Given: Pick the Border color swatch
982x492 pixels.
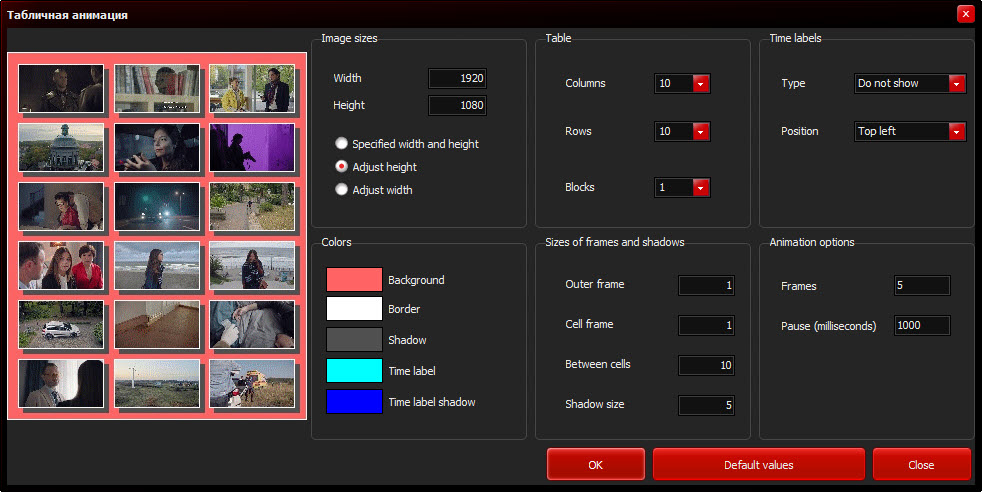Looking at the screenshot, I should click(354, 309).
